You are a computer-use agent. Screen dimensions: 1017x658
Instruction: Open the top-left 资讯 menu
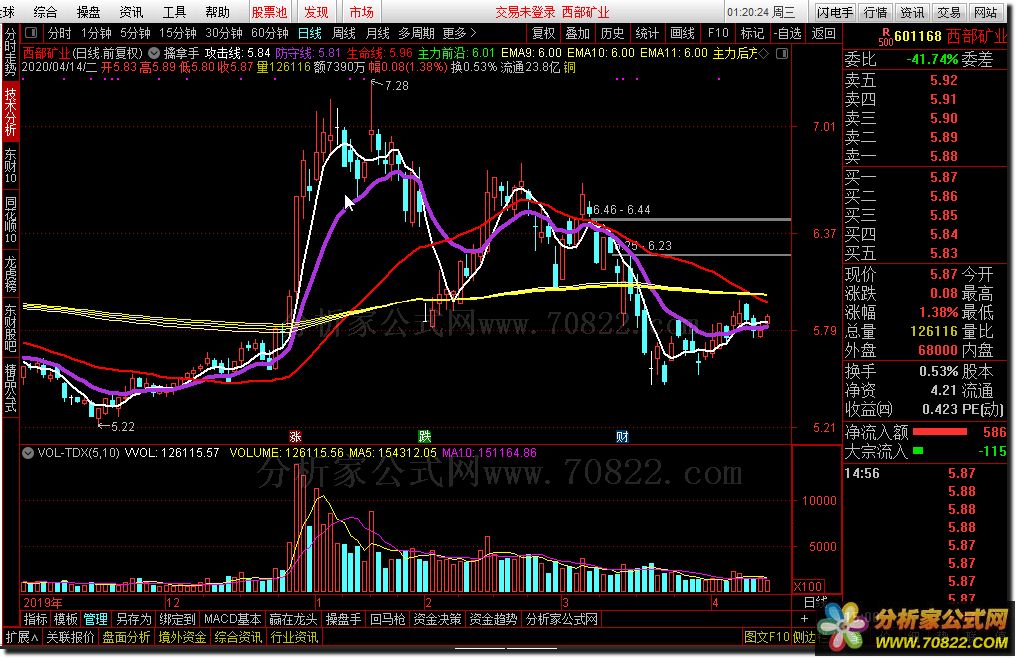click(x=131, y=12)
